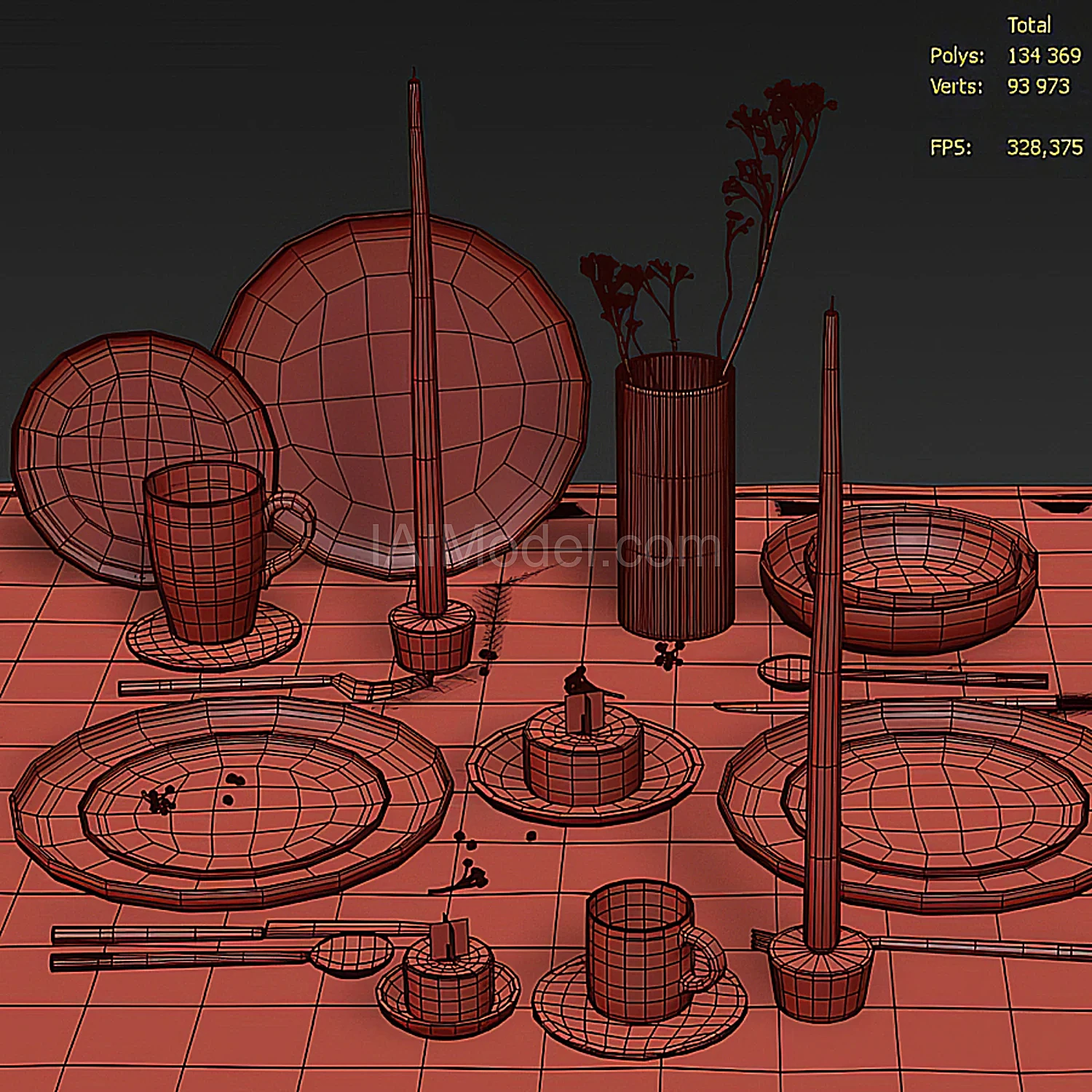Click the "FPS:" label

[x=951, y=148]
